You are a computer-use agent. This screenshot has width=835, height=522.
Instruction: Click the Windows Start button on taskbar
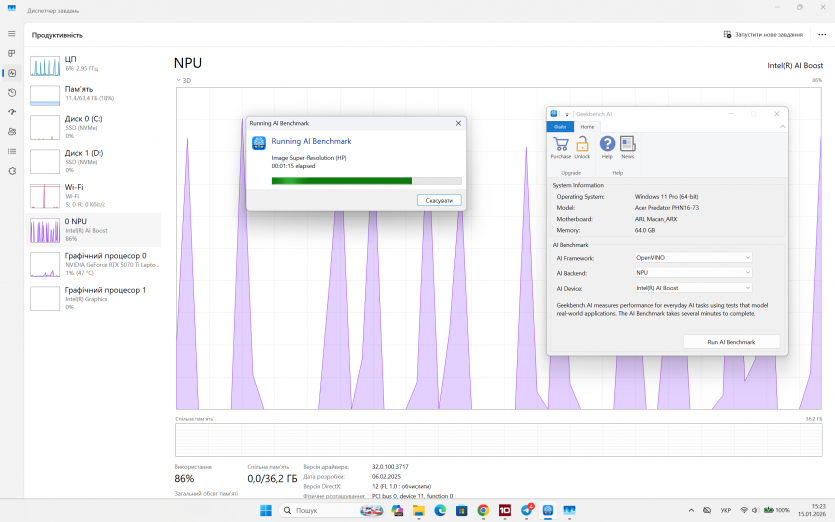click(266, 510)
